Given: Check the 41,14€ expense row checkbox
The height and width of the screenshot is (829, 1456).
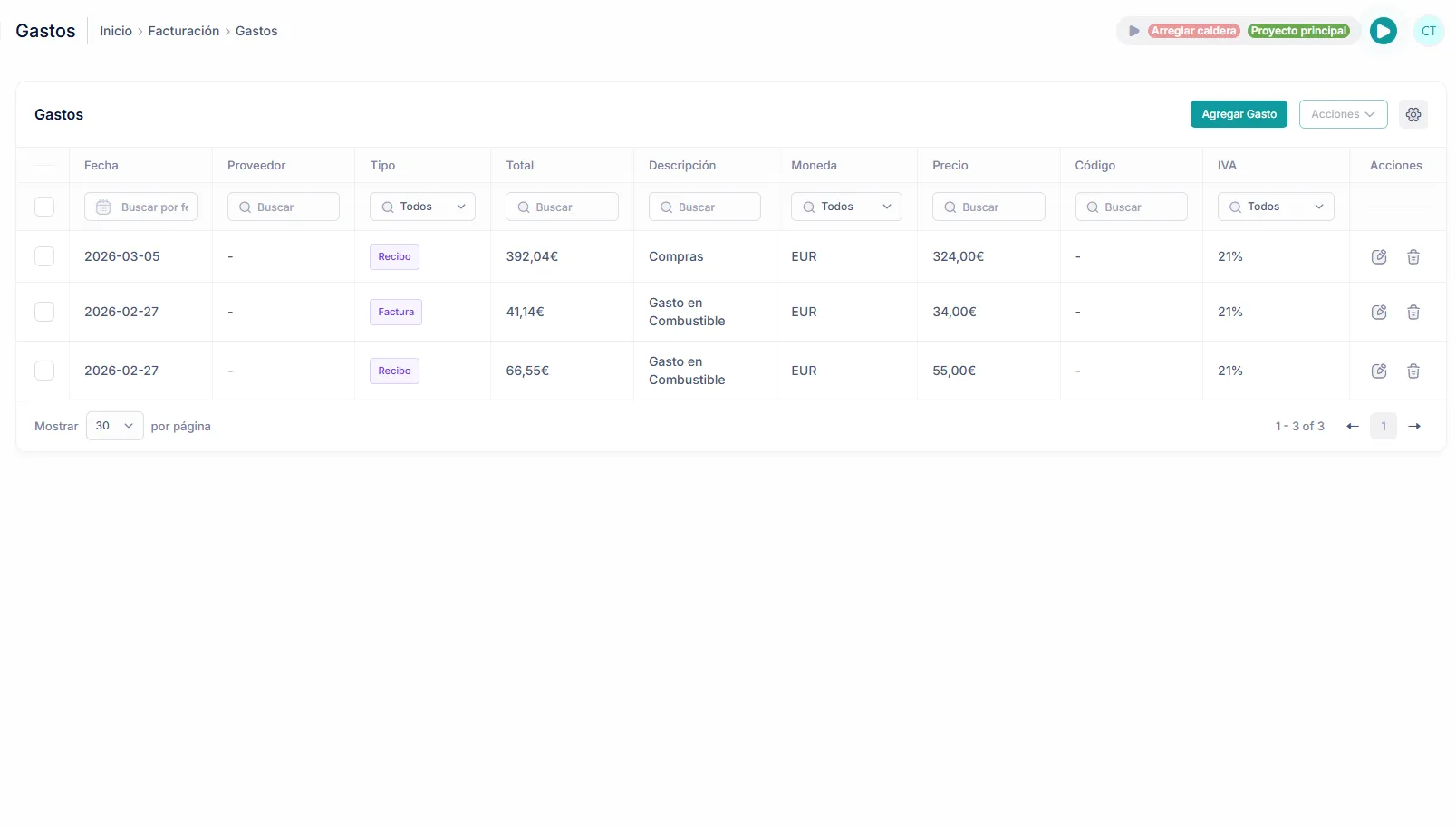Looking at the screenshot, I should pos(44,313).
